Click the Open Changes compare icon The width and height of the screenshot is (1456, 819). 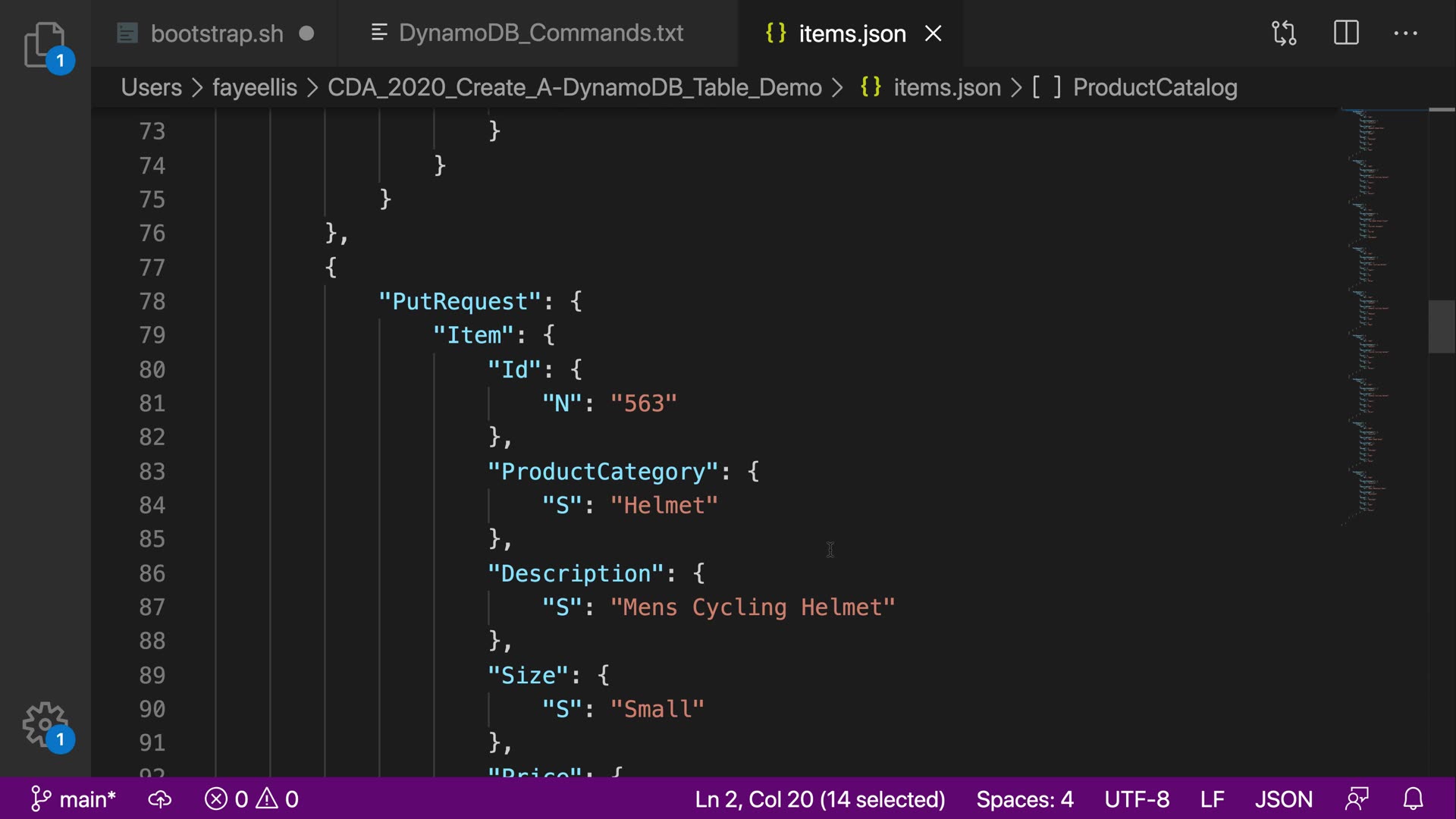click(x=1284, y=33)
